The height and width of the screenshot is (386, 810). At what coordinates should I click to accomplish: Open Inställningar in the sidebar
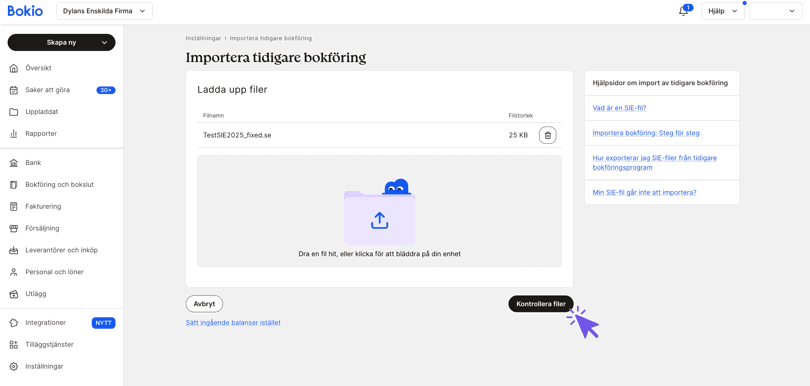(44, 366)
